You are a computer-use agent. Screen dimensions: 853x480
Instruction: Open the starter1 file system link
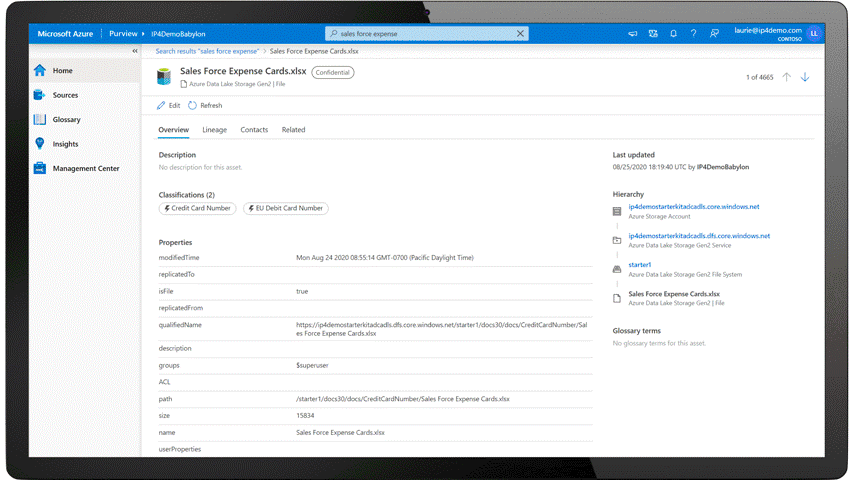pyautogui.click(x=640, y=264)
